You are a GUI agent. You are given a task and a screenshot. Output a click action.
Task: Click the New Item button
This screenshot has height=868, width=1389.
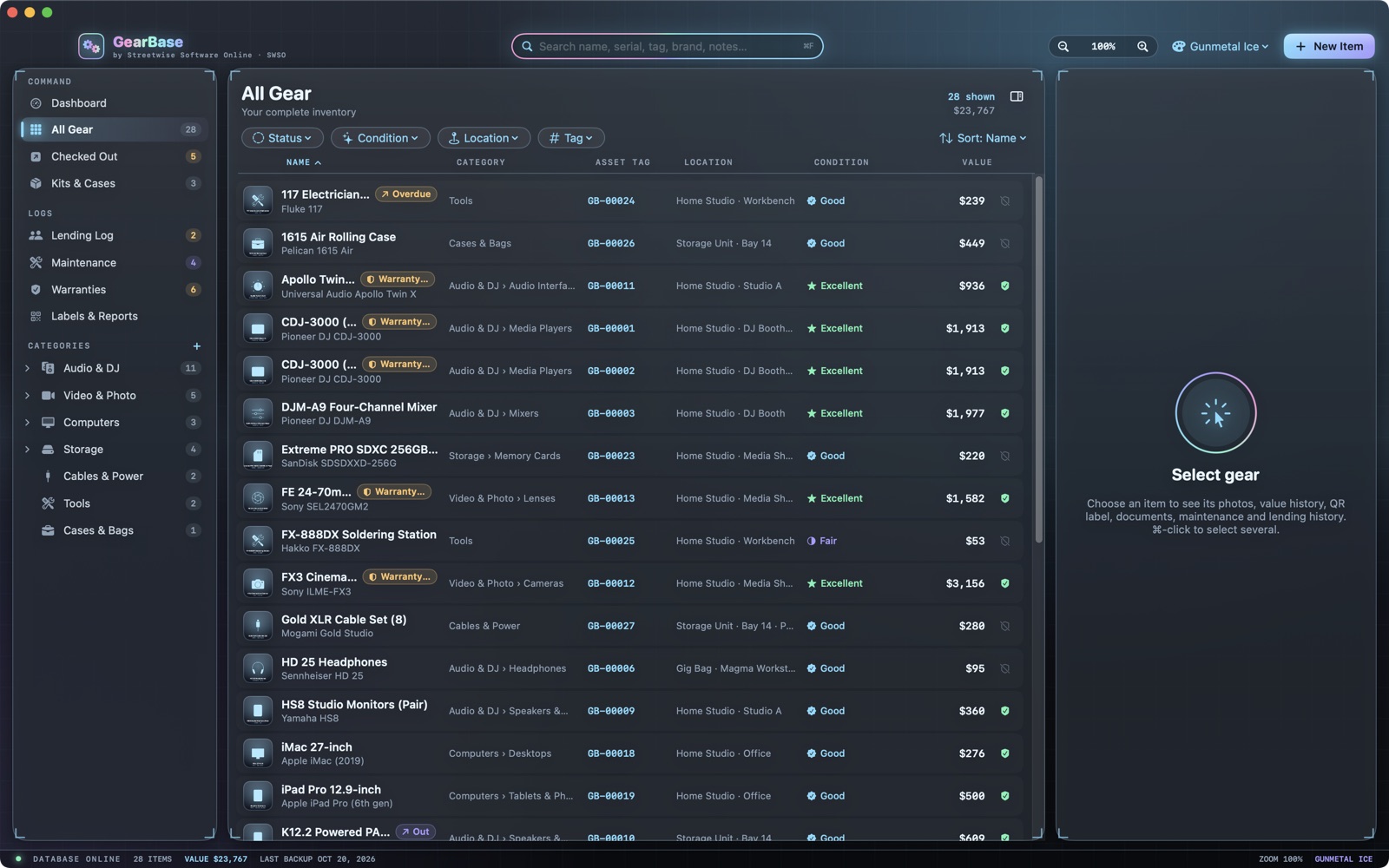[x=1328, y=47]
